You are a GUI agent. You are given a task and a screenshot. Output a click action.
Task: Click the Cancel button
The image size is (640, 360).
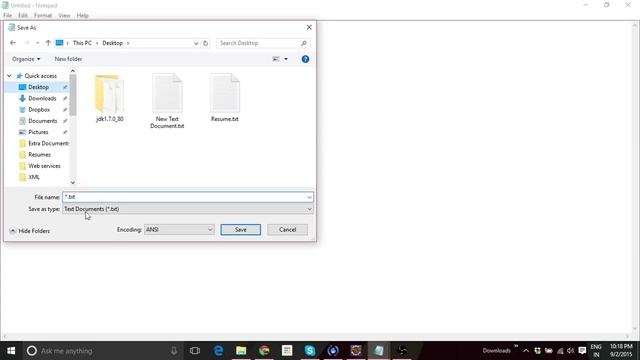[x=287, y=230]
